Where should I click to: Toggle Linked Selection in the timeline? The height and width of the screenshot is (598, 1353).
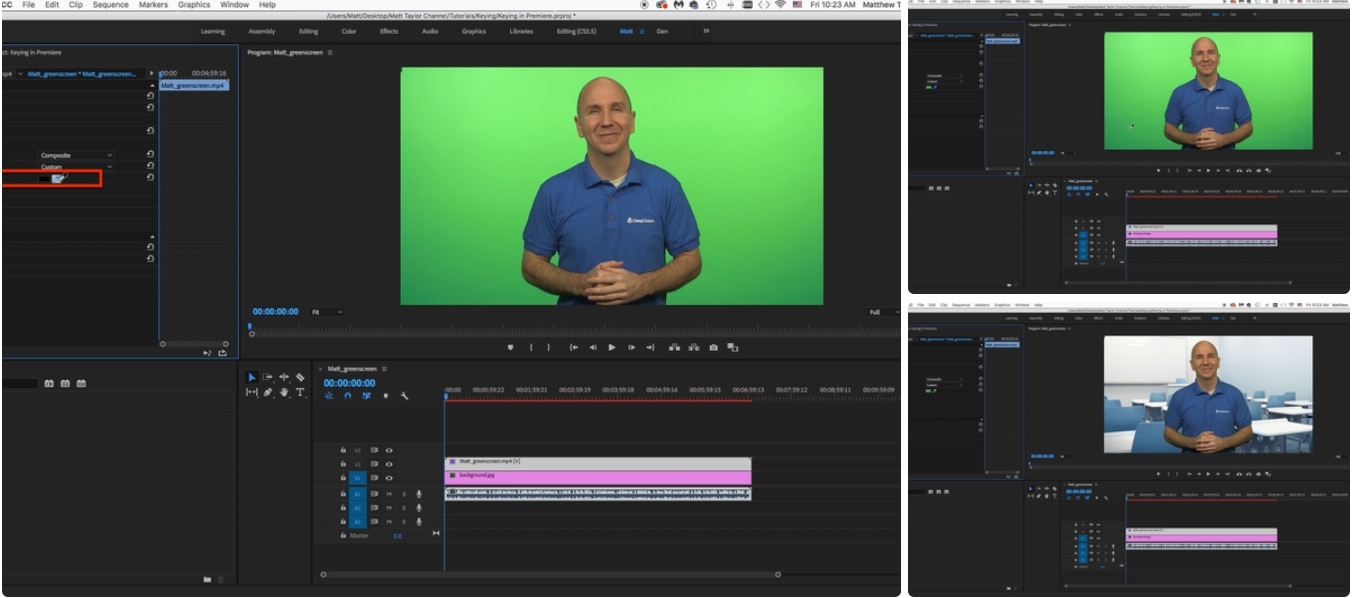(367, 396)
